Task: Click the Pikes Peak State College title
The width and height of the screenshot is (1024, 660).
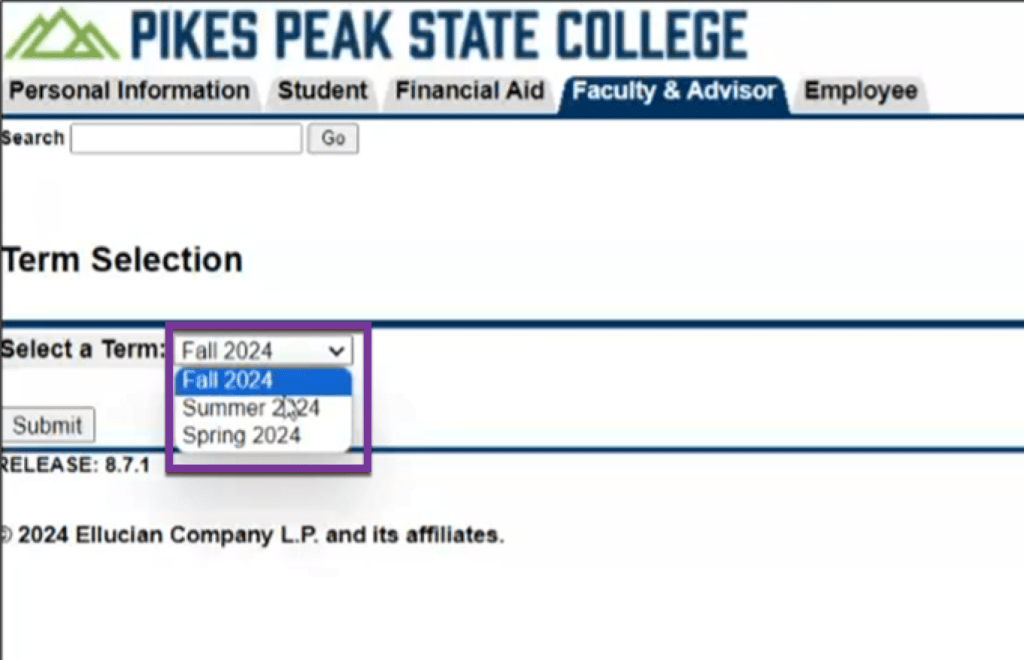Action: (438, 34)
